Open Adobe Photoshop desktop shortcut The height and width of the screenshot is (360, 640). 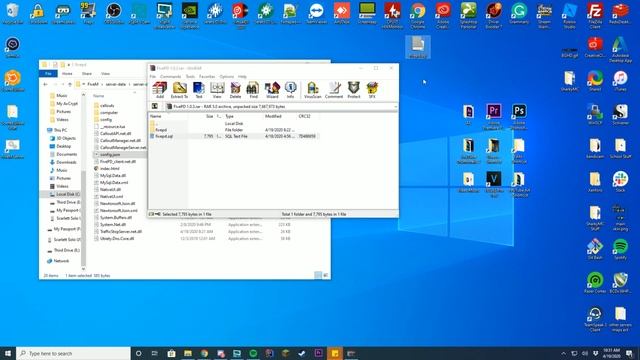coord(519,116)
